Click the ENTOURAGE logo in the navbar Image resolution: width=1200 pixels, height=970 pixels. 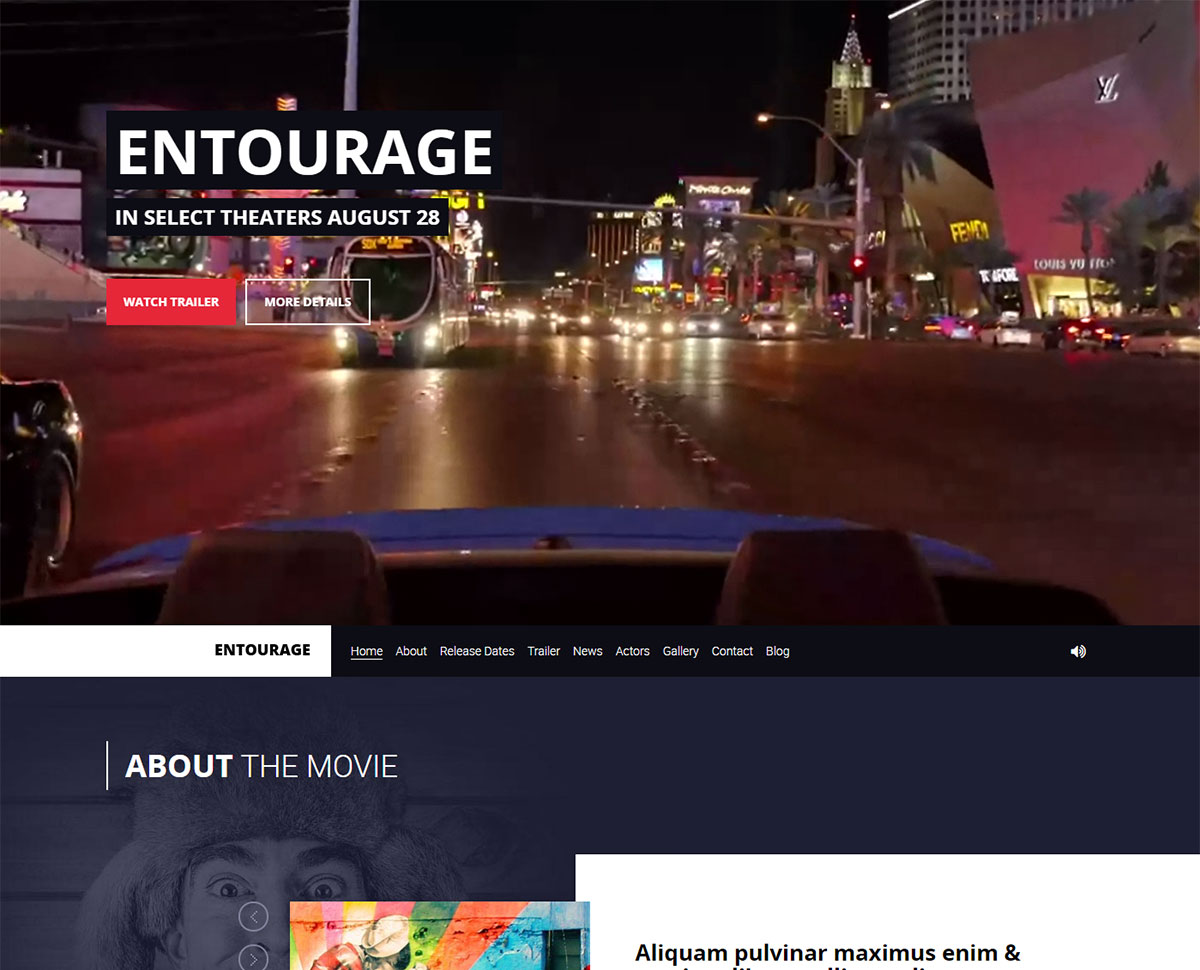262,650
